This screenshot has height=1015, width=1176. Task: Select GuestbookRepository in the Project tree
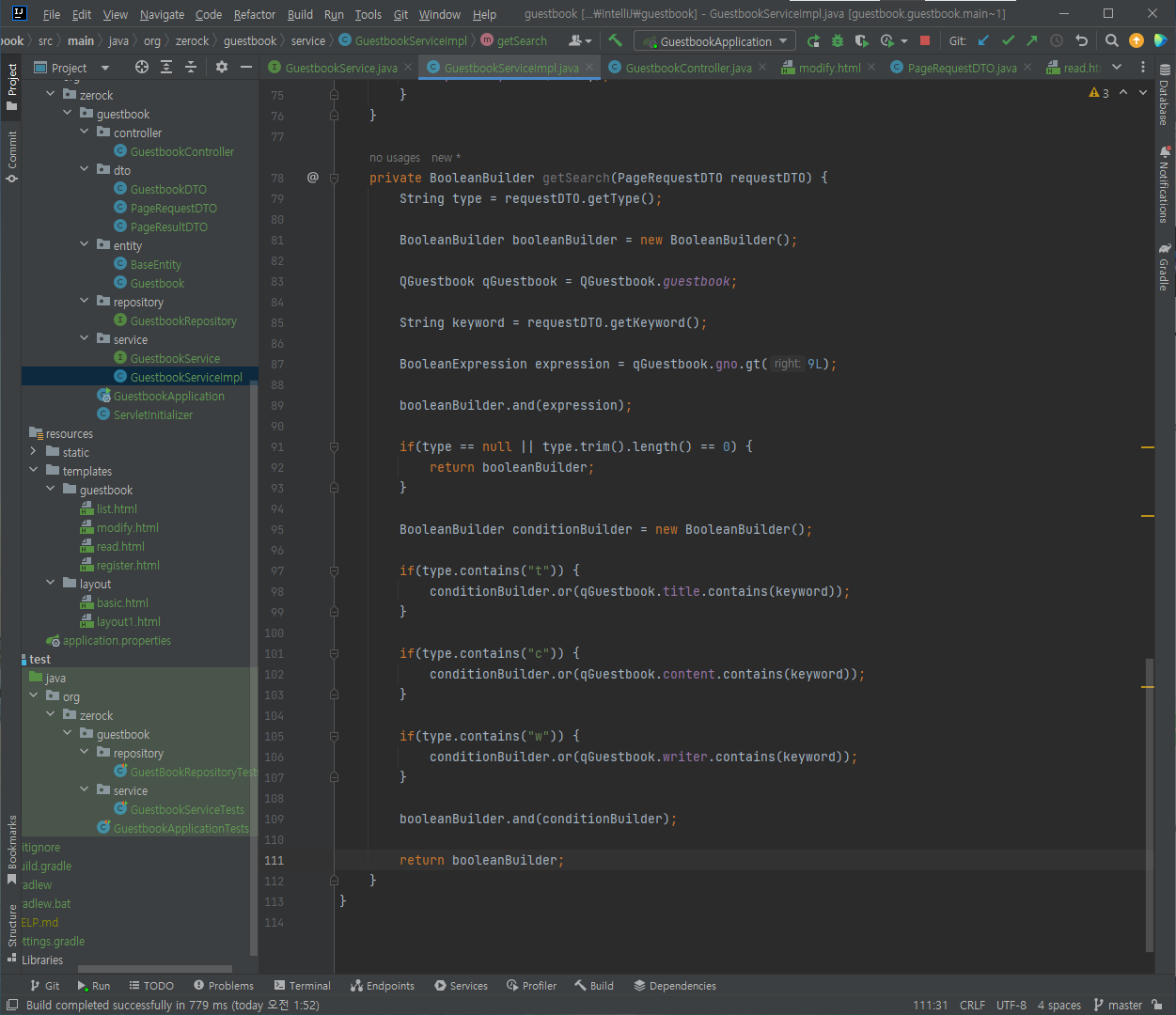183,320
